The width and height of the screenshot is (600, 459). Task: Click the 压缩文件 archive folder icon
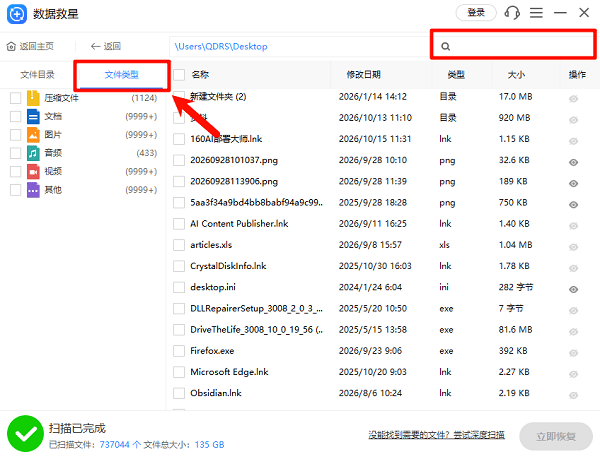pyautogui.click(x=33, y=98)
